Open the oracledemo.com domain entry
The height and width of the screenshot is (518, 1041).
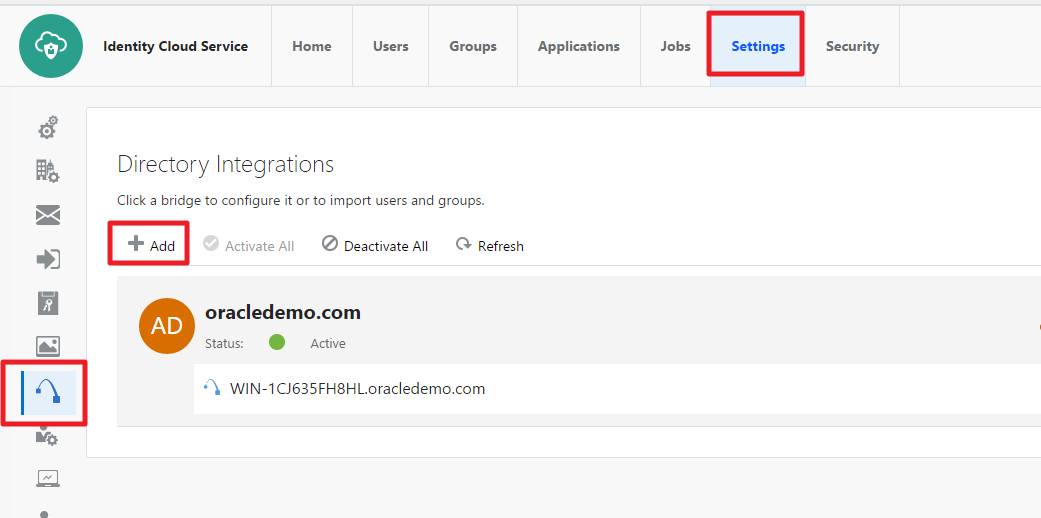click(283, 312)
